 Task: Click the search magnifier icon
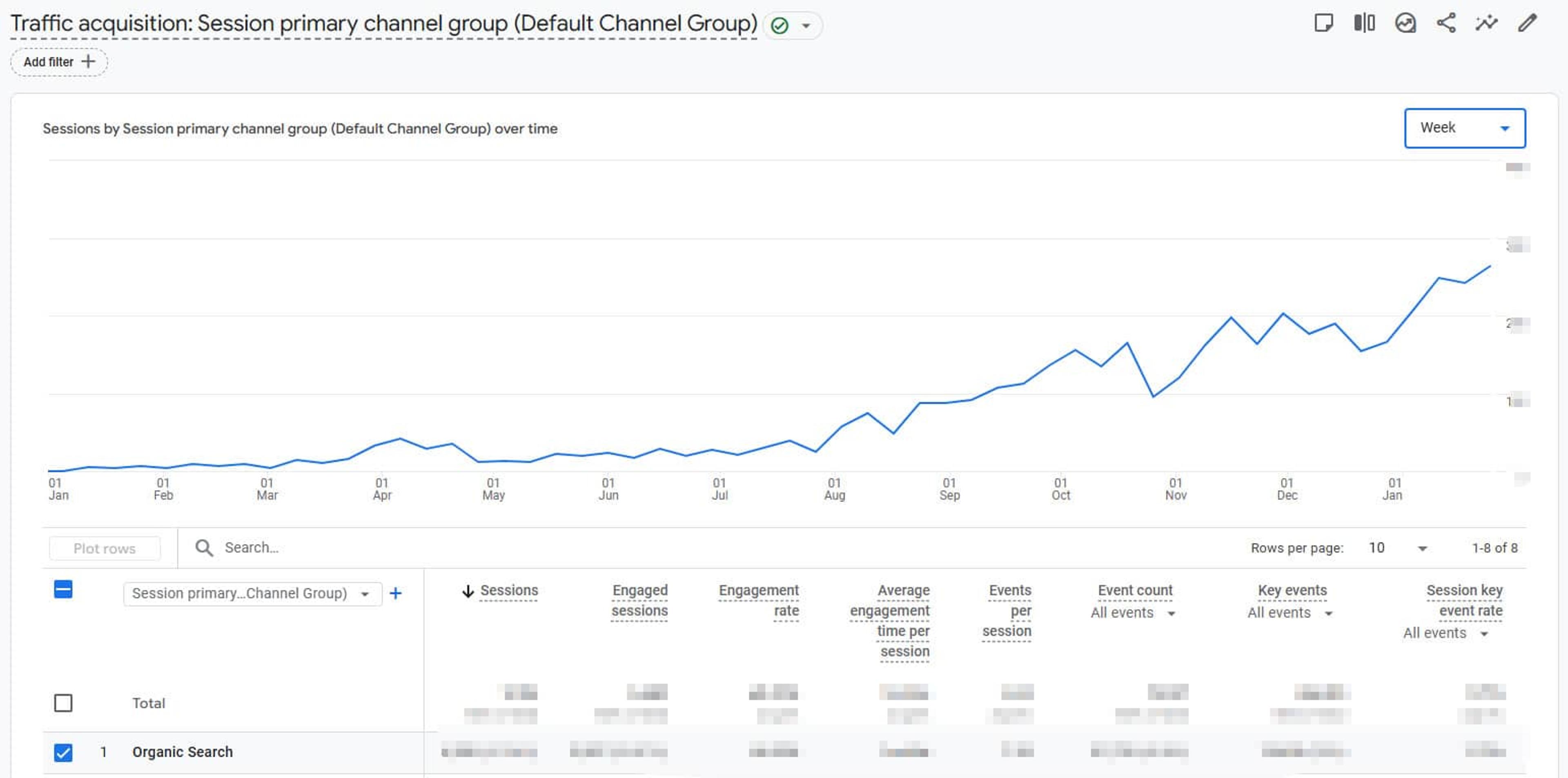pos(204,547)
